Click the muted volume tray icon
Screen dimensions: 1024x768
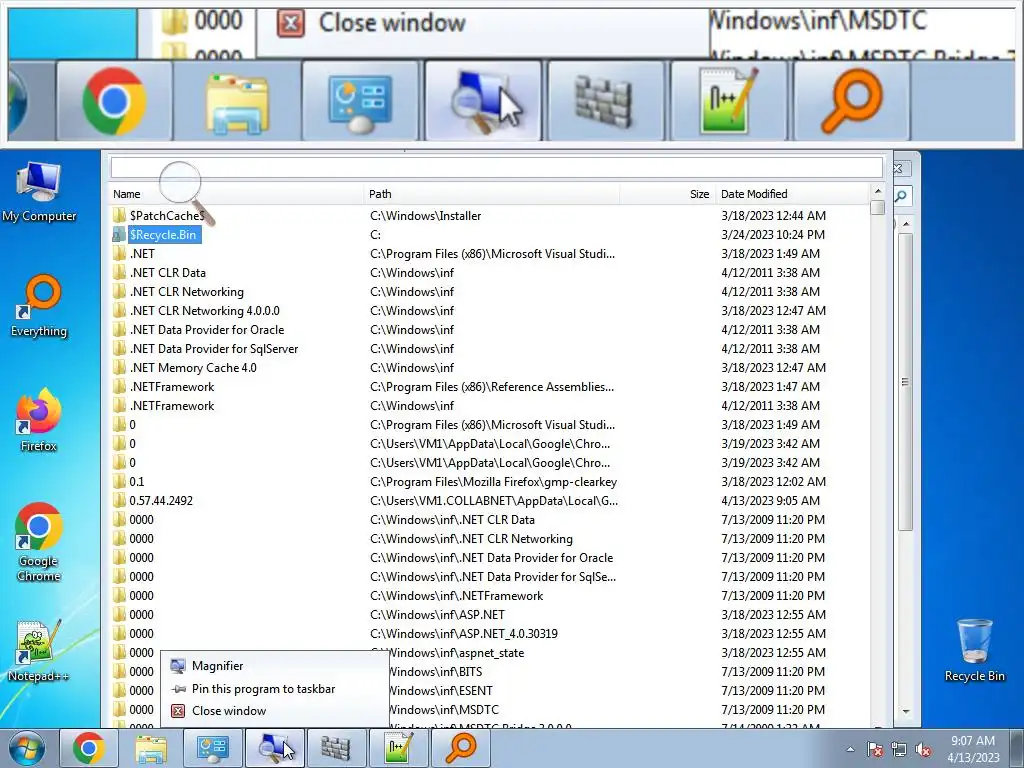pyautogui.click(x=923, y=749)
